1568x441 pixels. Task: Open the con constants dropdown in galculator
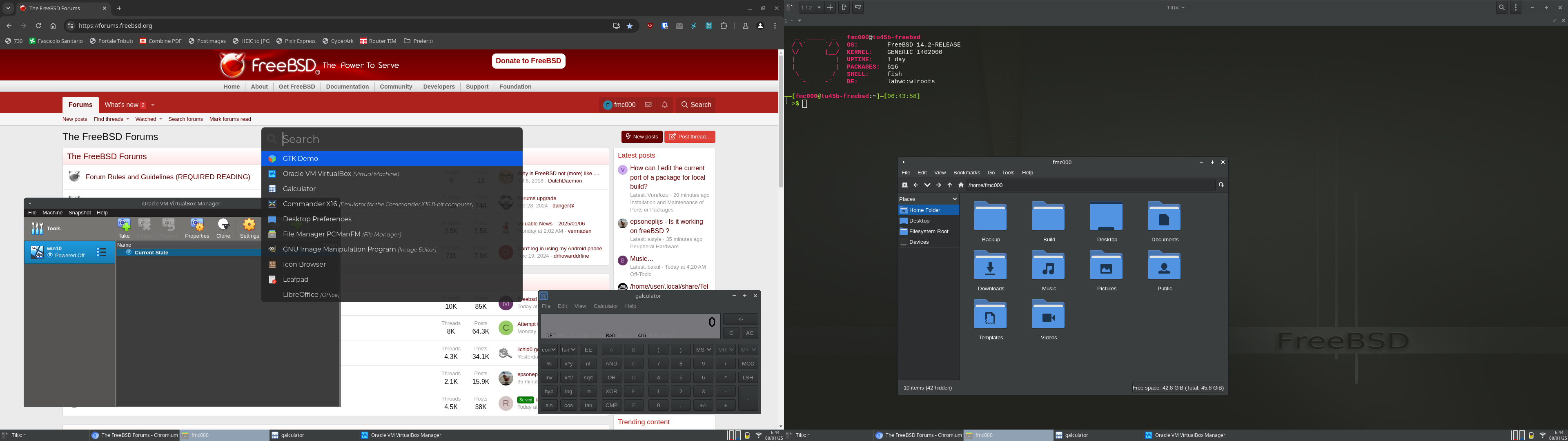(x=548, y=350)
